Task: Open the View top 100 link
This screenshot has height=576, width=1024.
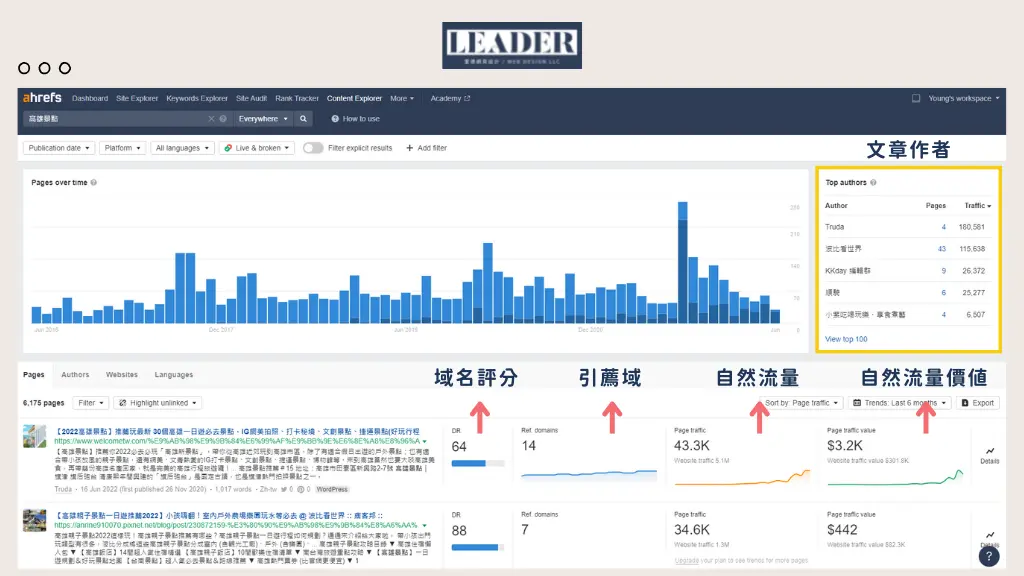Action: (846, 339)
